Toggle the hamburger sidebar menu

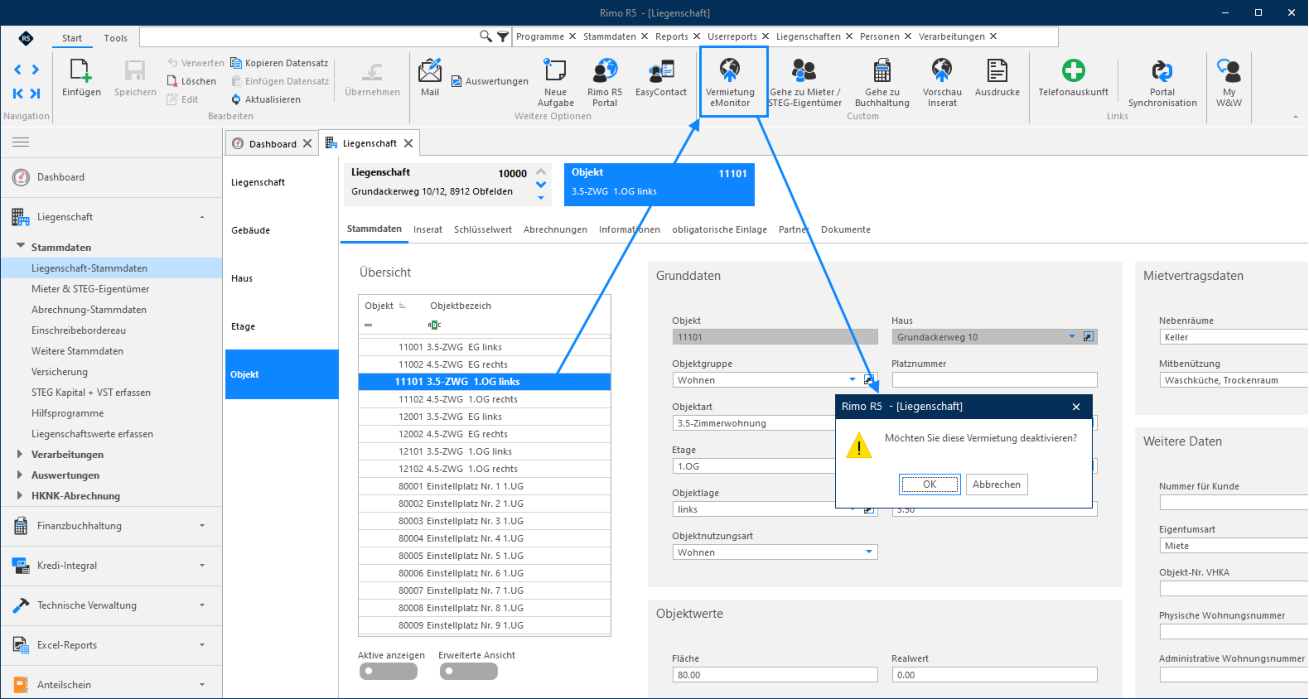click(x=20, y=143)
